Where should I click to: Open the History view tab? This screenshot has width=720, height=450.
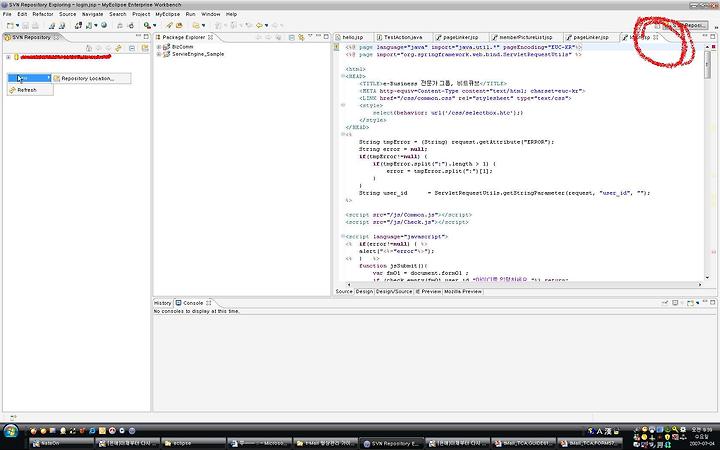(162, 303)
